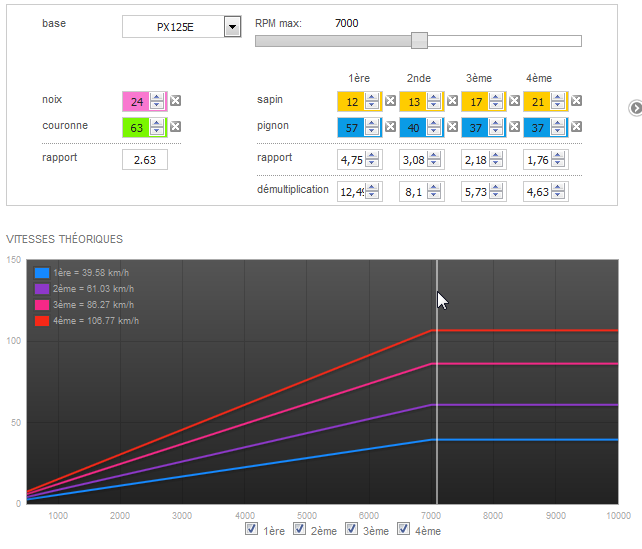This screenshot has width=642, height=549.
Task: Open the base model dropdown PX125E
Action: (232, 27)
